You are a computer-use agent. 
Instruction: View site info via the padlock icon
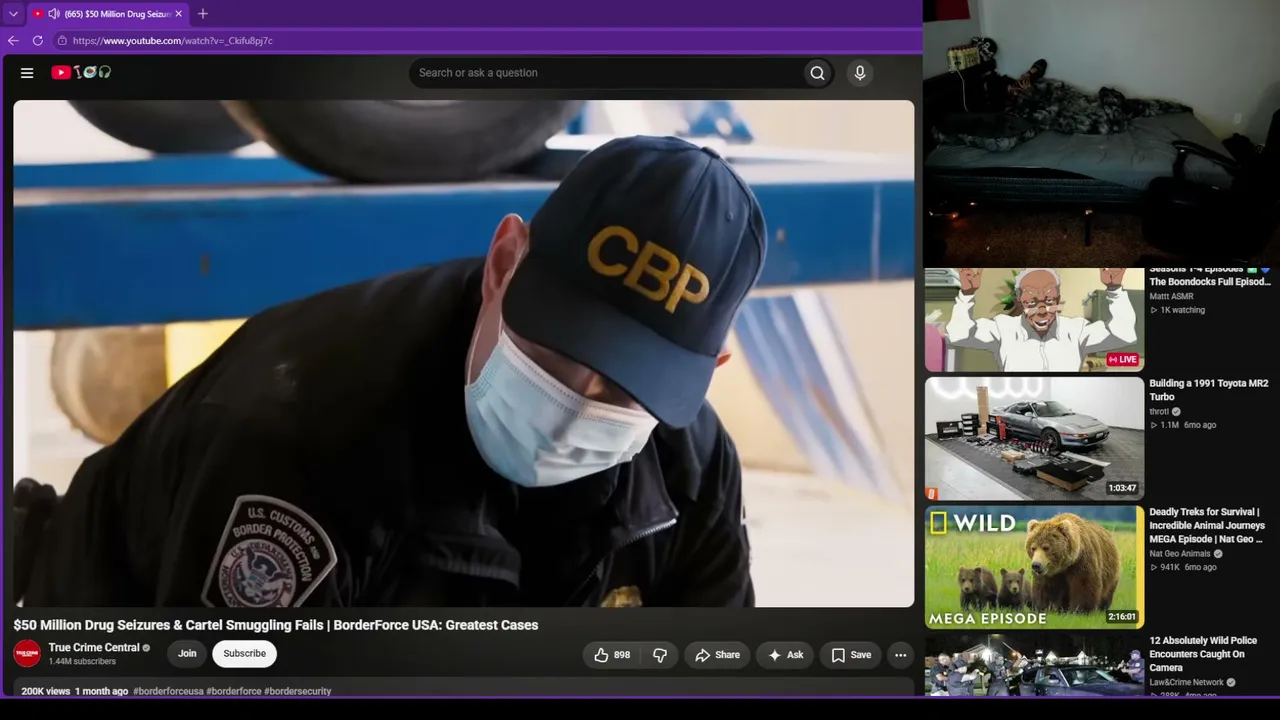pyautogui.click(x=62, y=41)
